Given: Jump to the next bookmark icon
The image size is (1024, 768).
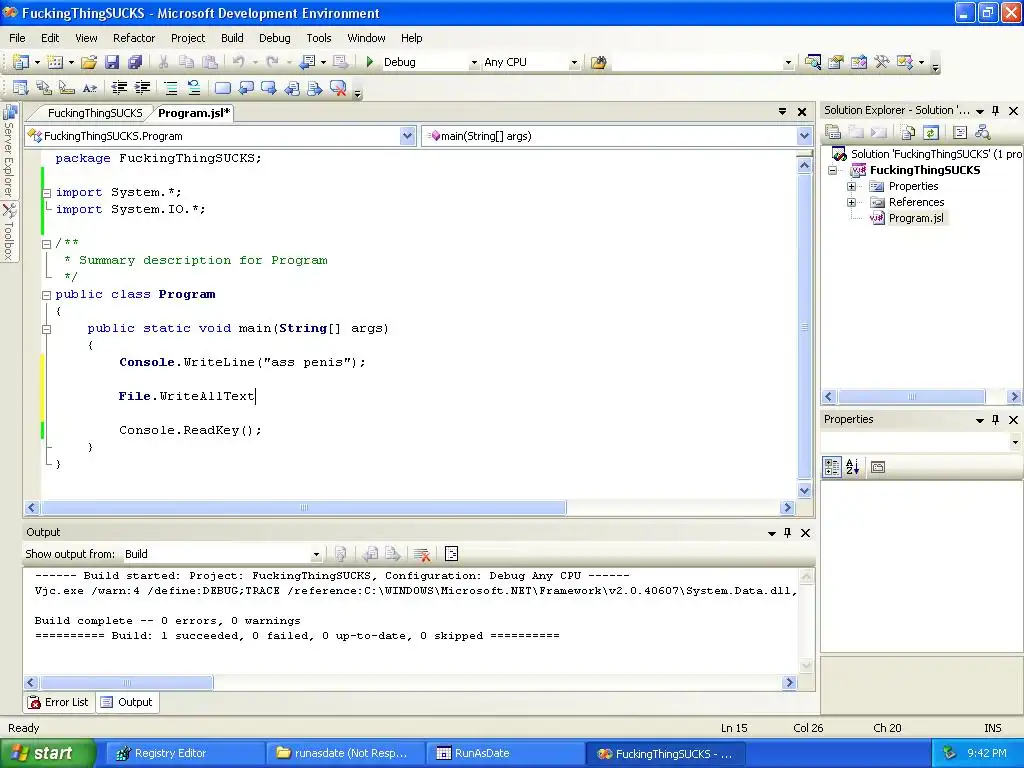Looking at the screenshot, I should [x=268, y=88].
